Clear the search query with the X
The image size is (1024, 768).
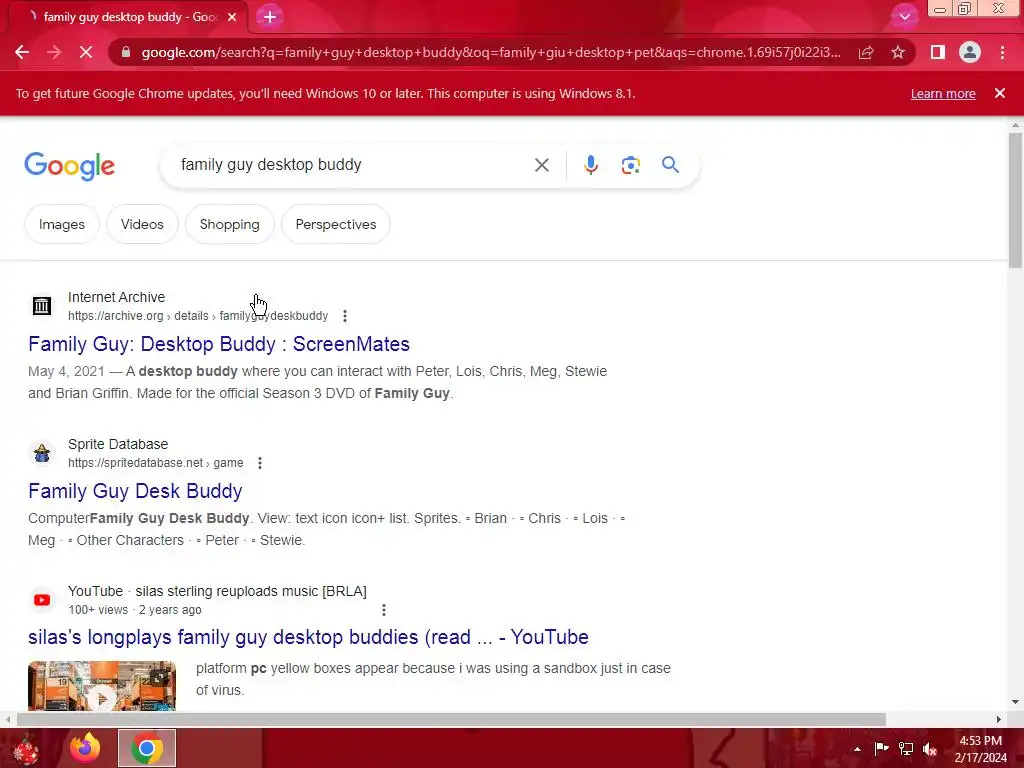pyautogui.click(x=541, y=165)
